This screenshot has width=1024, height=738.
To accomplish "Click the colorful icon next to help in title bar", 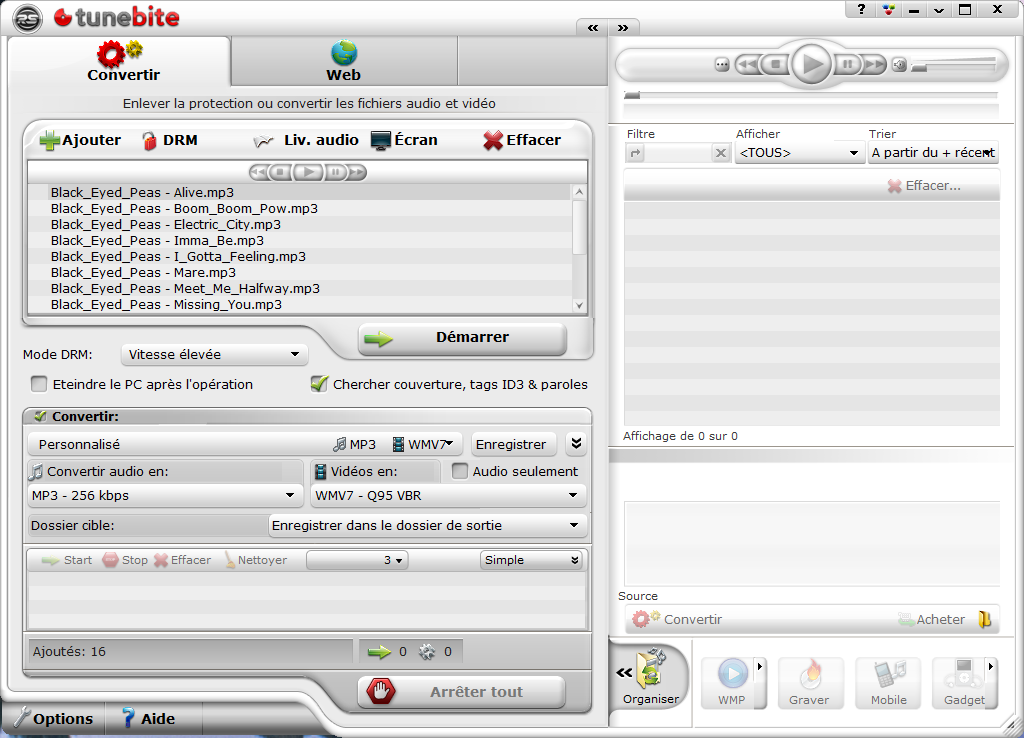I will pos(888,9).
